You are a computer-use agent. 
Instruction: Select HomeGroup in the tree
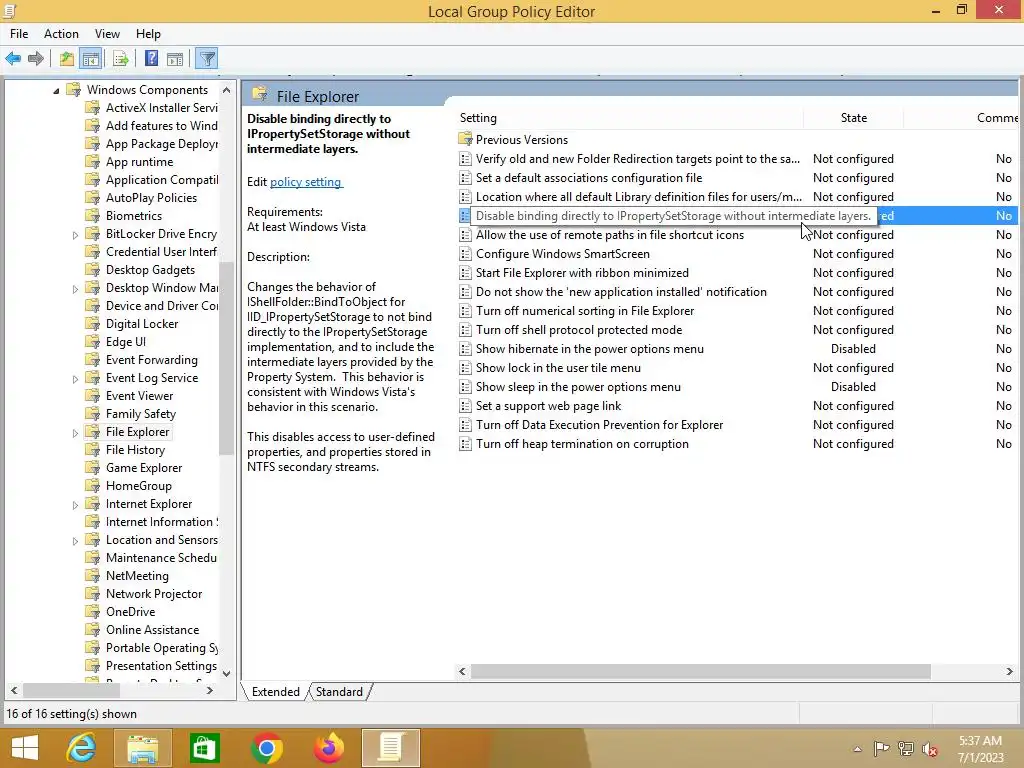click(138, 485)
